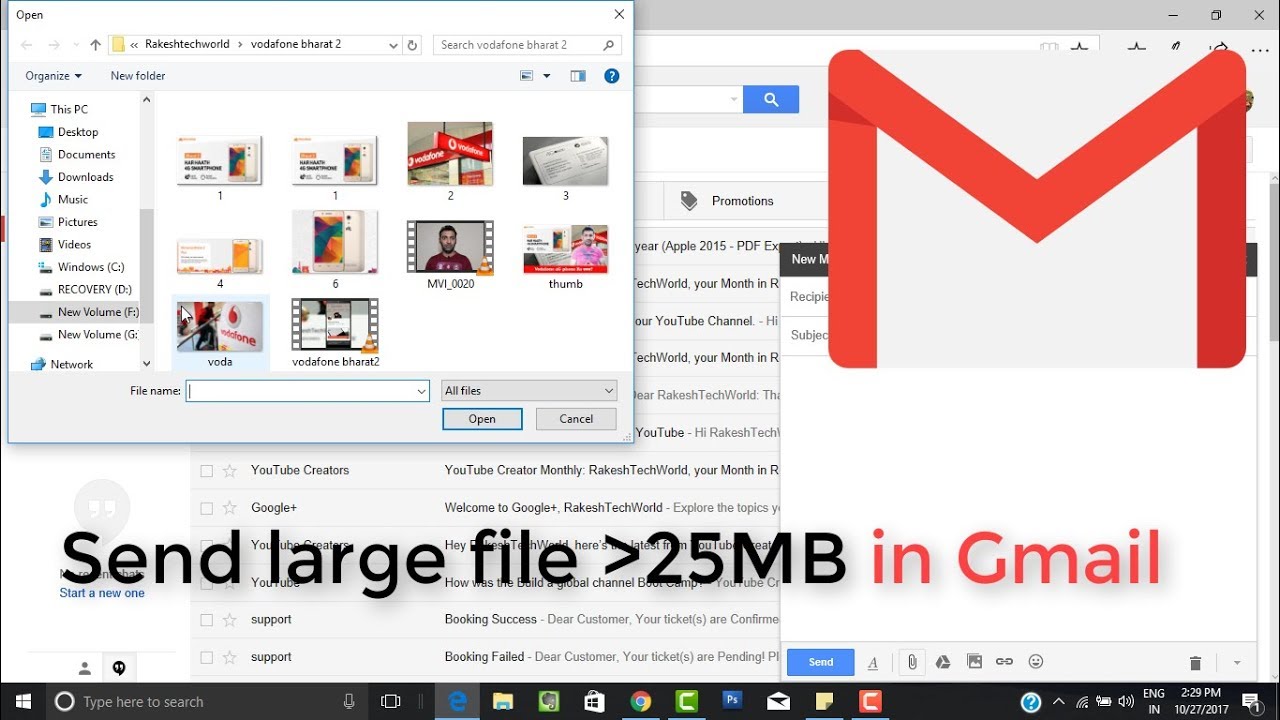This screenshot has width=1280, height=720.
Task: Open Microsoft Edge from the taskbar
Action: coord(458,702)
